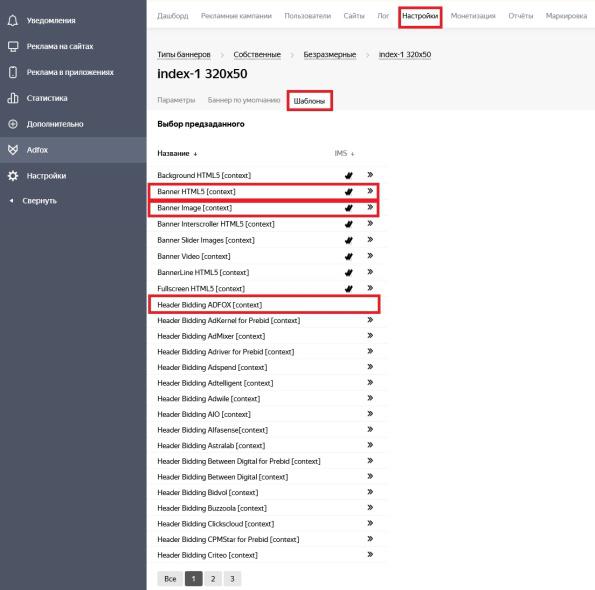Click the IMS hand icon for Banner Video row

[349, 256]
